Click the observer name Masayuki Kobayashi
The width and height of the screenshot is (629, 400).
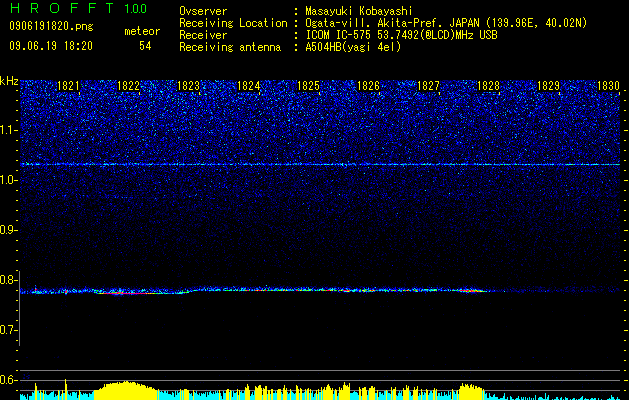click(x=359, y=11)
